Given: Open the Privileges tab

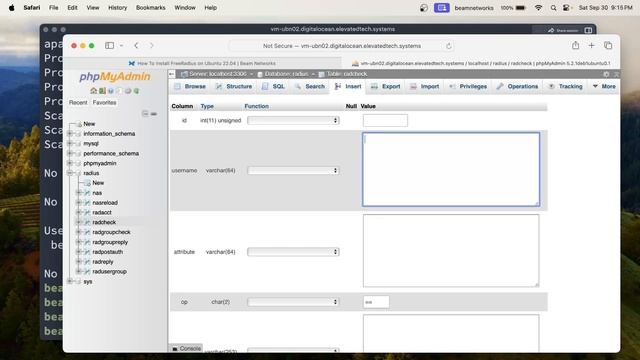Looking at the screenshot, I should click(468, 87).
